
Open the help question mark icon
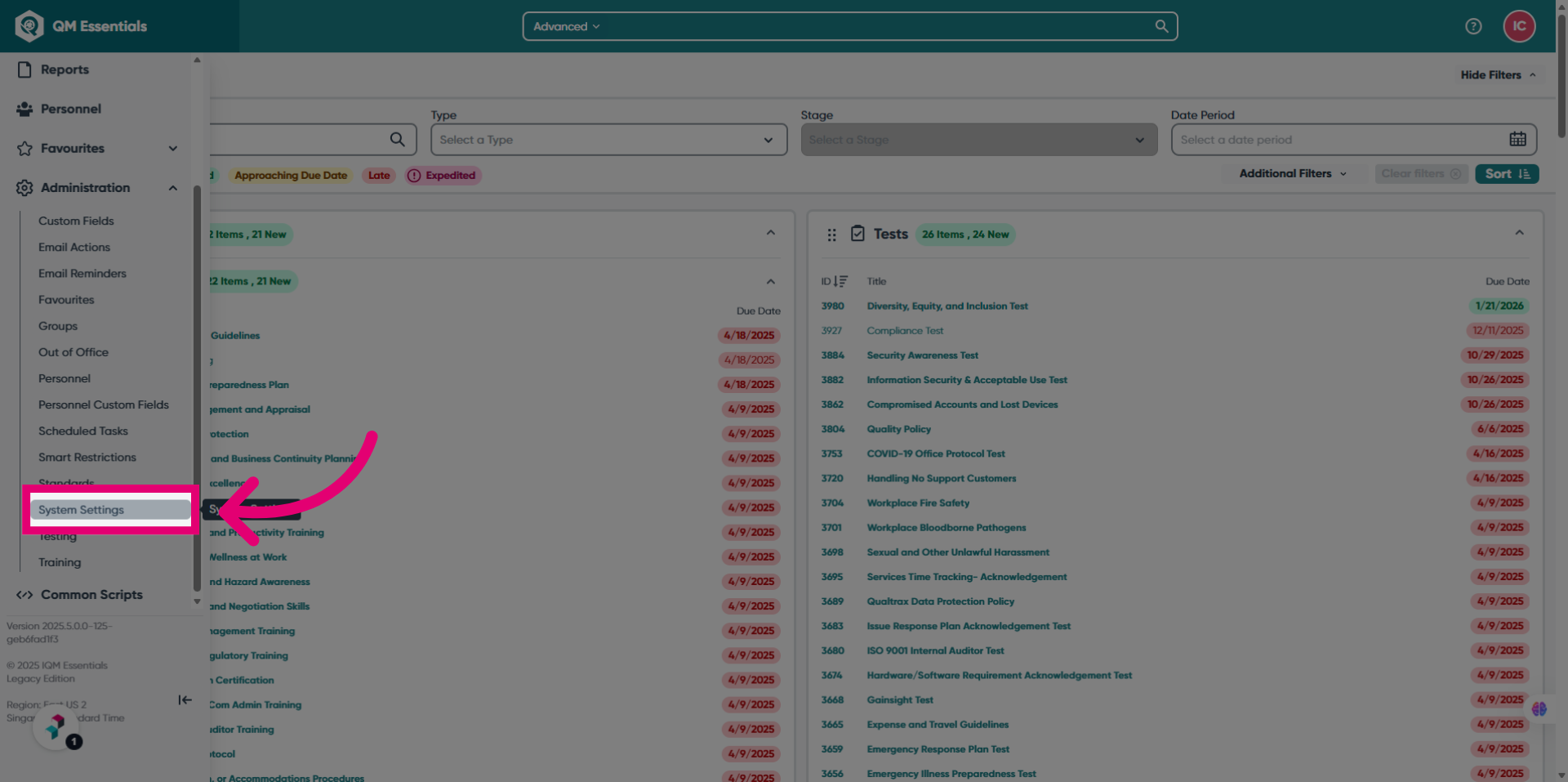[x=1473, y=26]
